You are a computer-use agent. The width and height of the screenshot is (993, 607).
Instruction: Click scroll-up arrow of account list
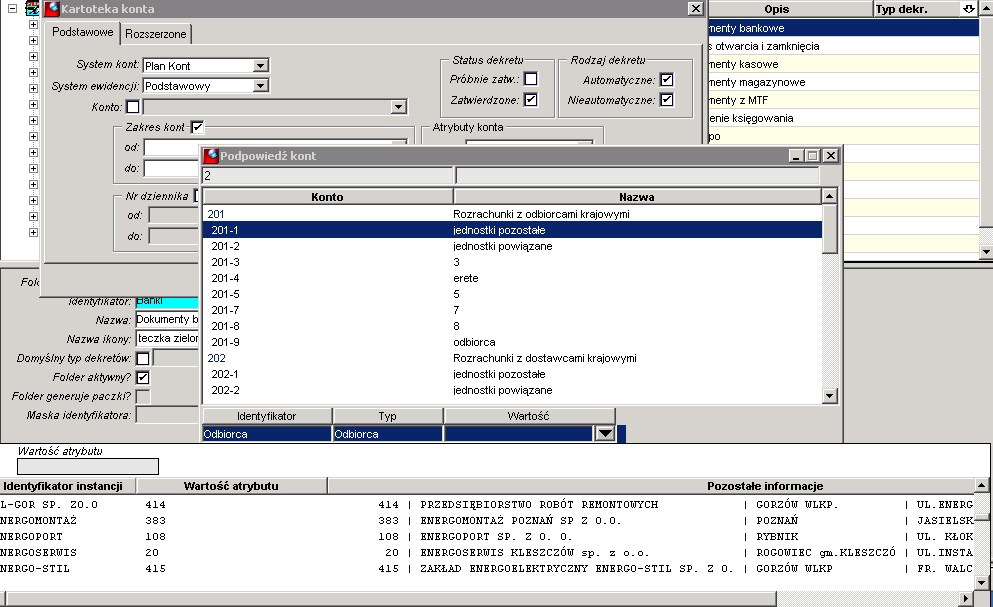point(830,196)
